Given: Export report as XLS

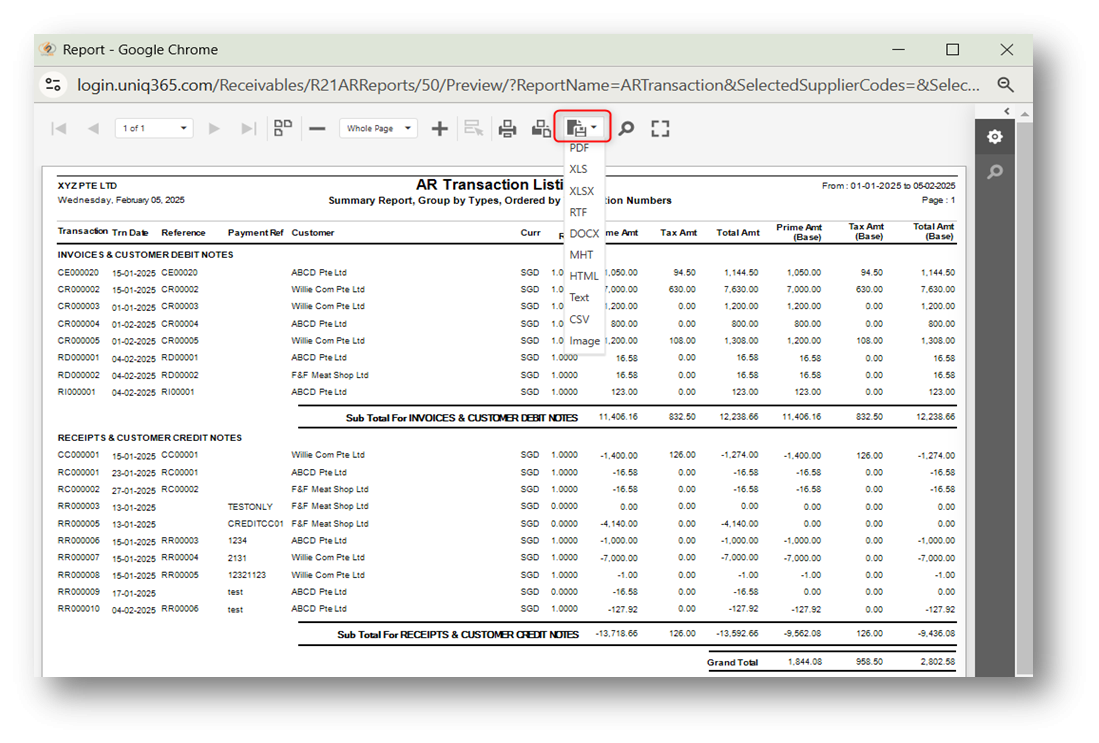Looking at the screenshot, I should (x=578, y=169).
